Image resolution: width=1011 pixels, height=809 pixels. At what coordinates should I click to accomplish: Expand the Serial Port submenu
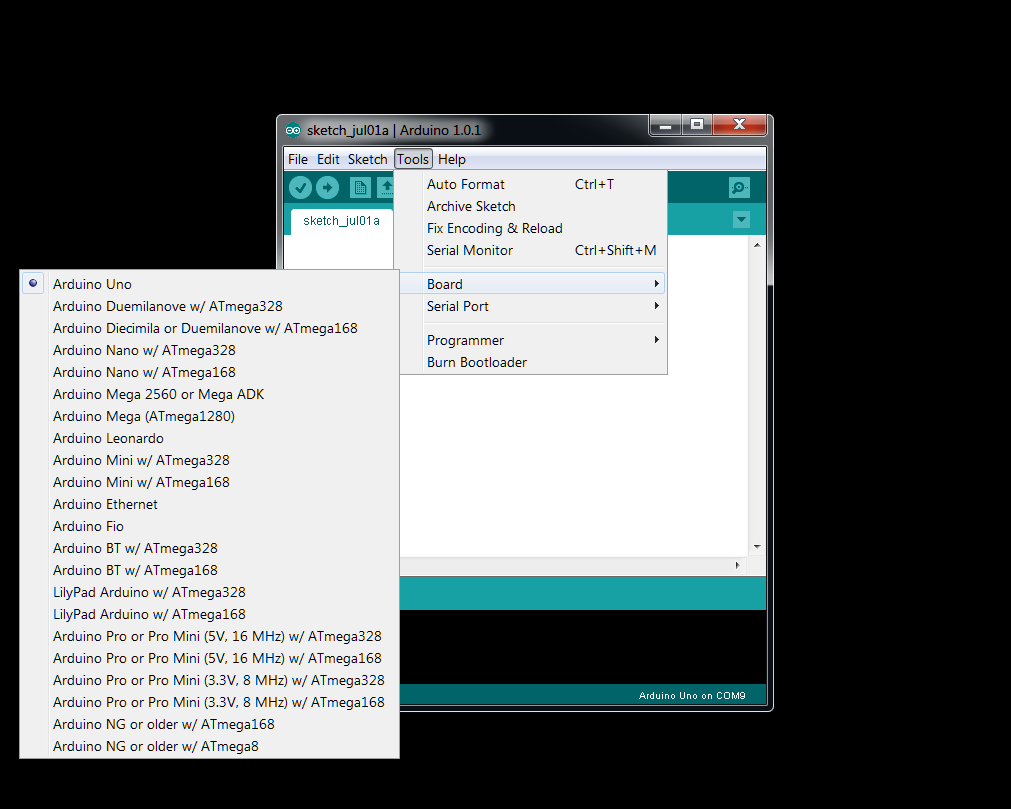tap(530, 306)
